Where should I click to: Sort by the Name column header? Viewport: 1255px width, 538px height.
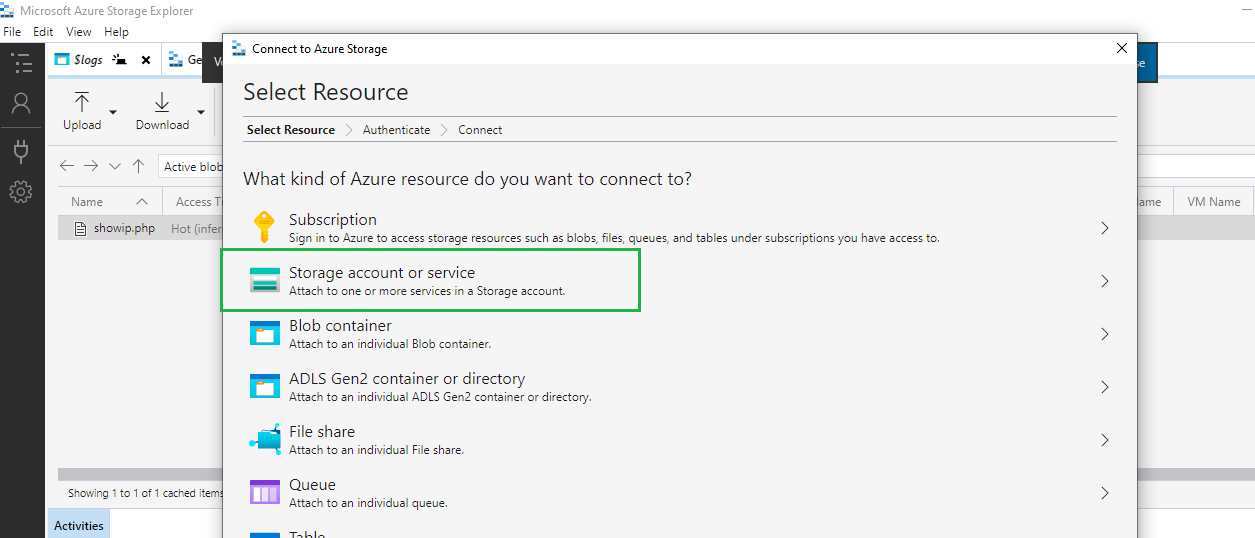(109, 201)
